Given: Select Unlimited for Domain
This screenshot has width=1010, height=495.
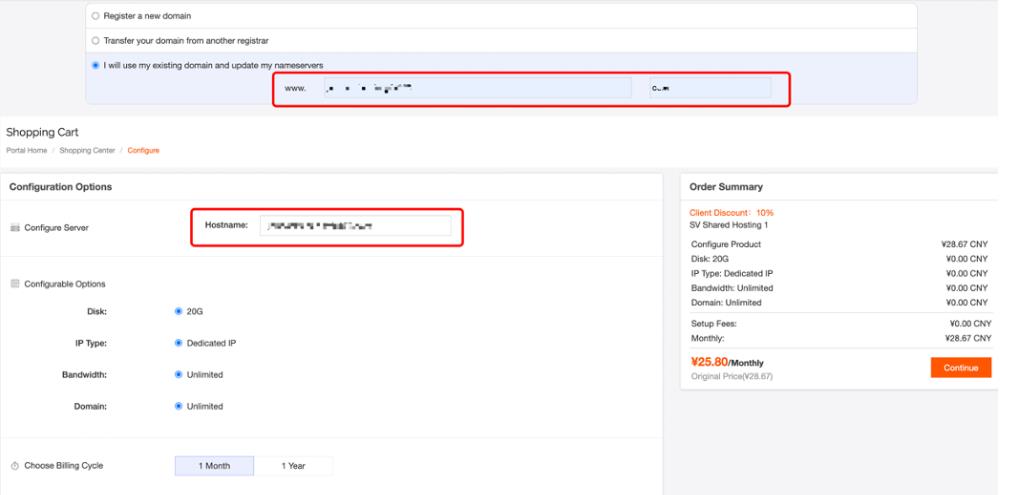Looking at the screenshot, I should click(179, 406).
